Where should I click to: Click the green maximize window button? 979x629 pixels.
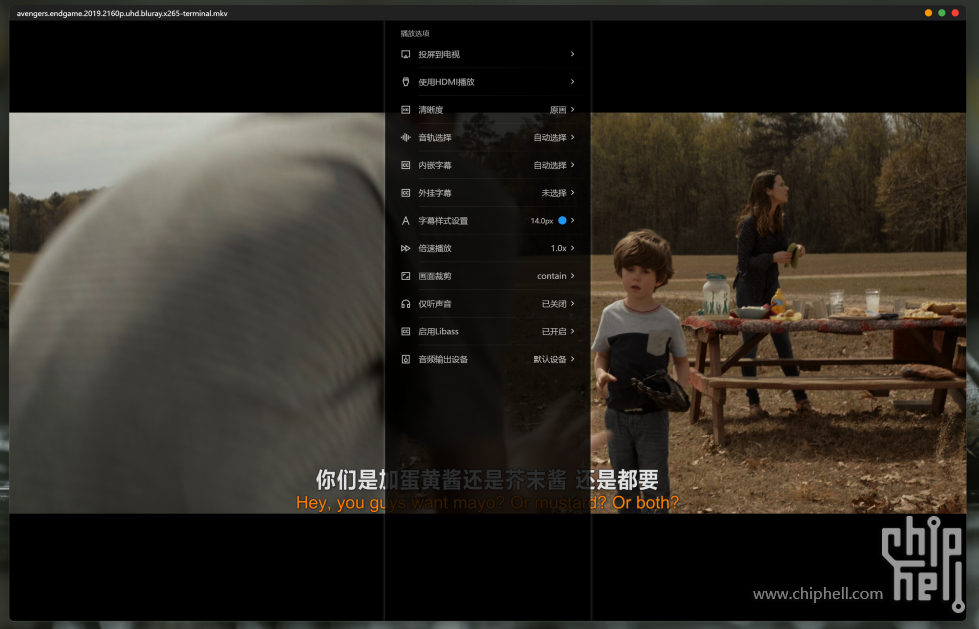tap(942, 13)
